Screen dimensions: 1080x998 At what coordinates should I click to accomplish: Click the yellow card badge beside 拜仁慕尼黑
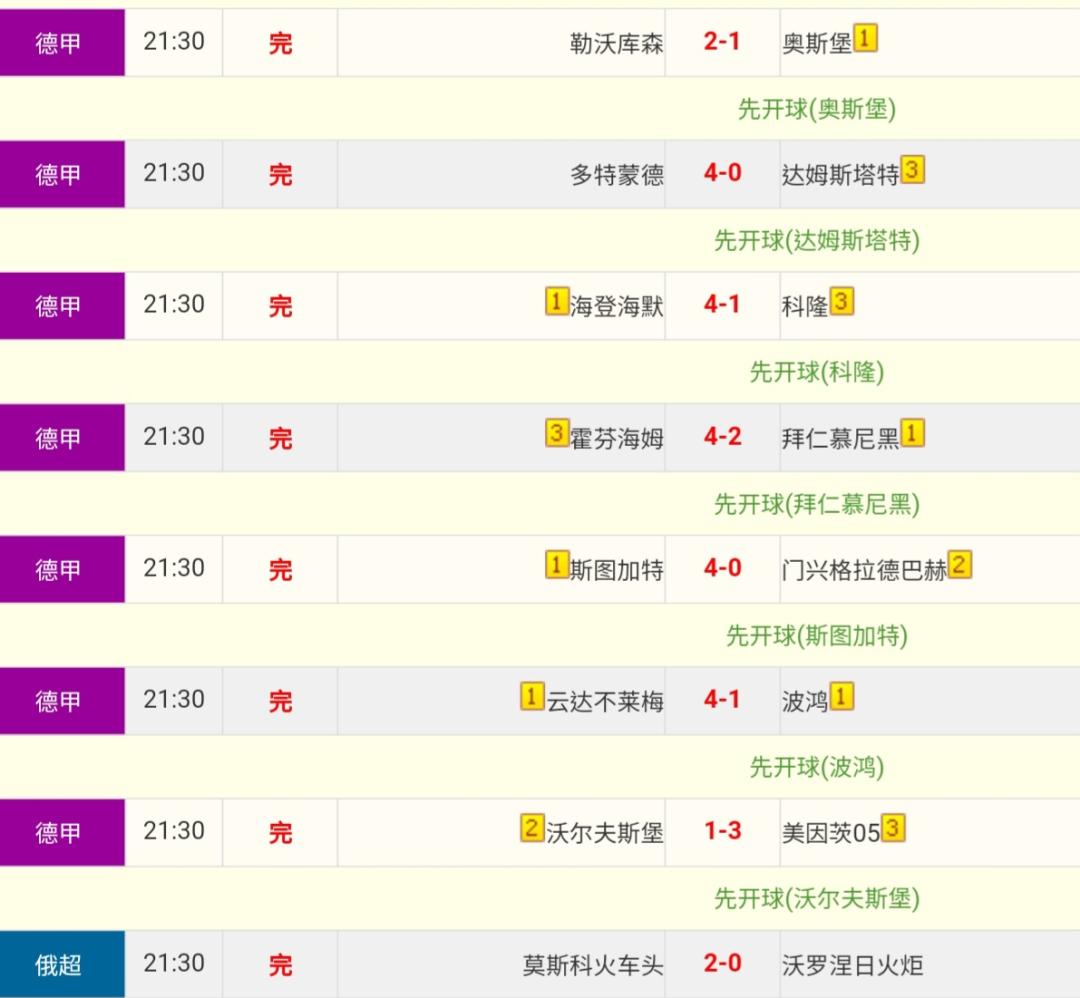912,434
